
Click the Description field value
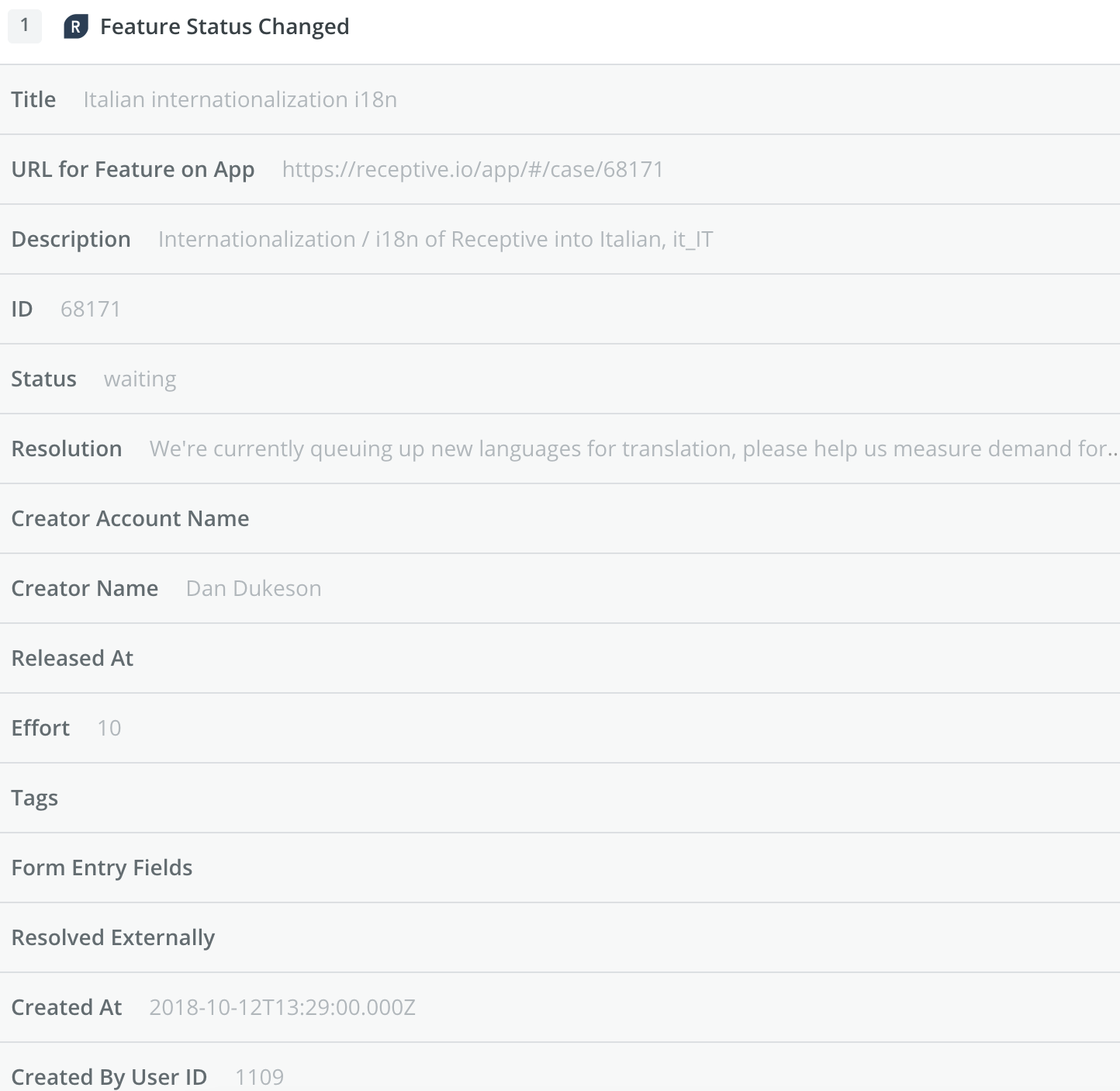436,239
